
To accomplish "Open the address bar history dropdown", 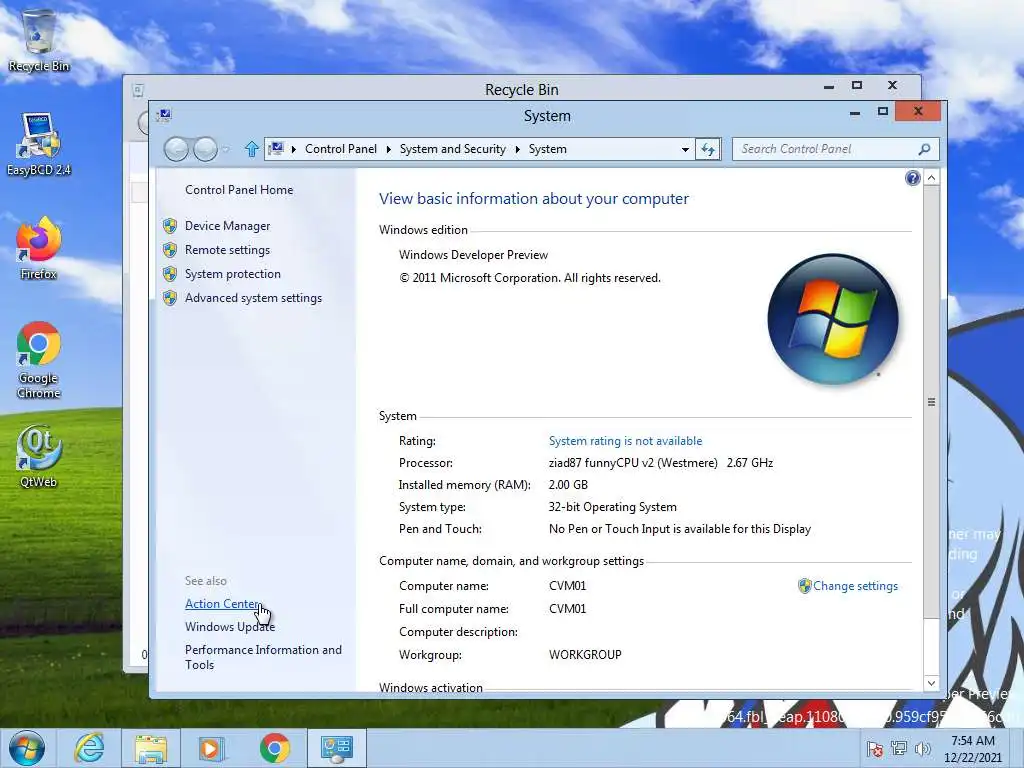I will [x=685, y=150].
